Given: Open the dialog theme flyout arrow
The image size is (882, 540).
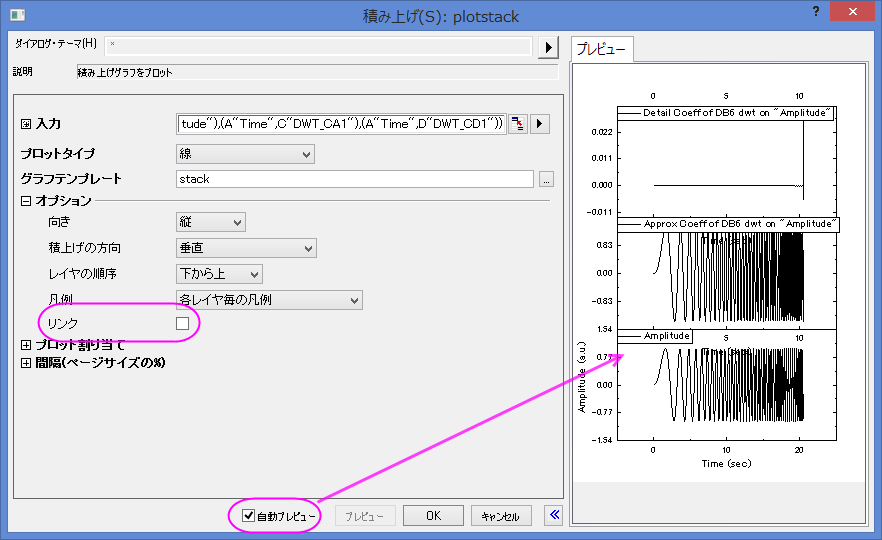Looking at the screenshot, I should 548,47.
